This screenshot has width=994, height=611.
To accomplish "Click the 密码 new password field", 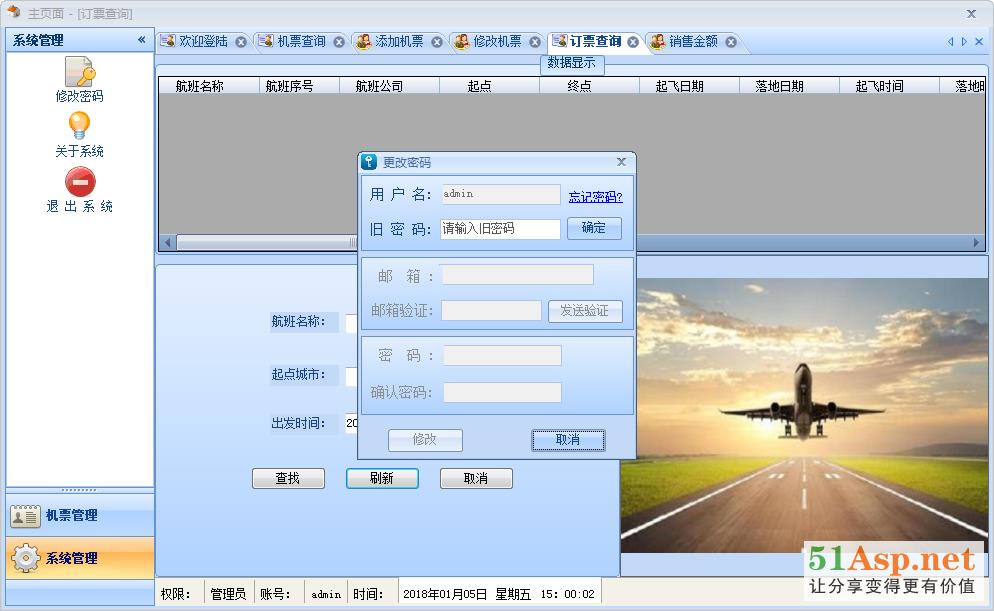I will 503,356.
